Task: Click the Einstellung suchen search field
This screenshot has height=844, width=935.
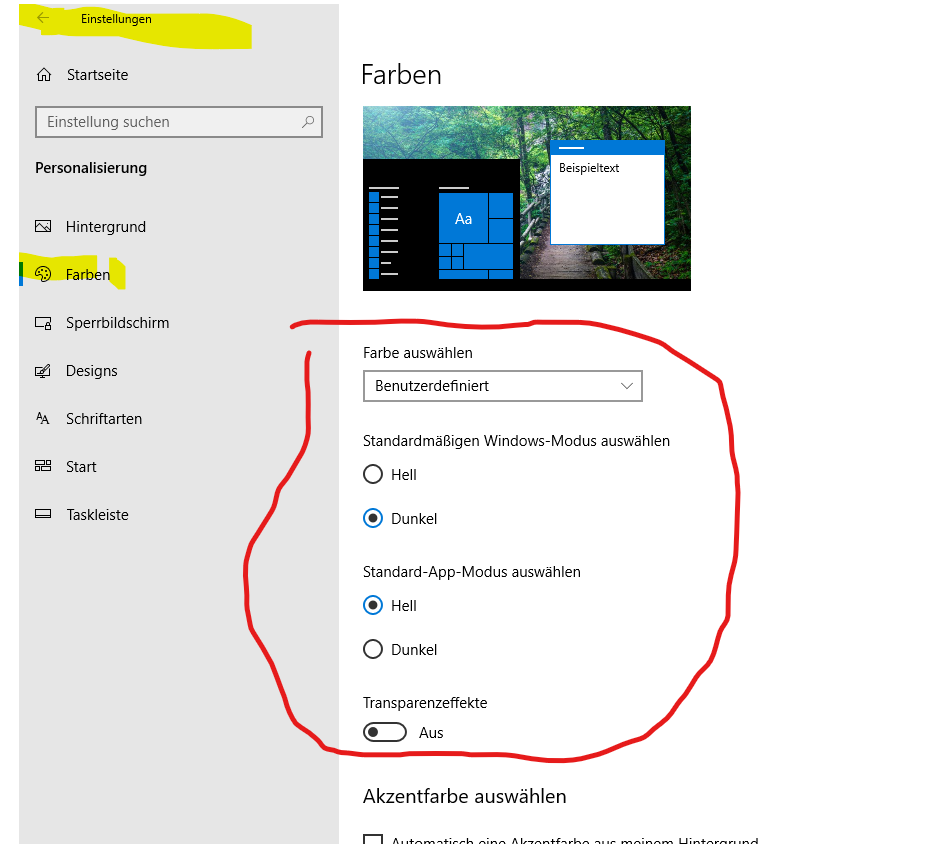Action: click(179, 122)
